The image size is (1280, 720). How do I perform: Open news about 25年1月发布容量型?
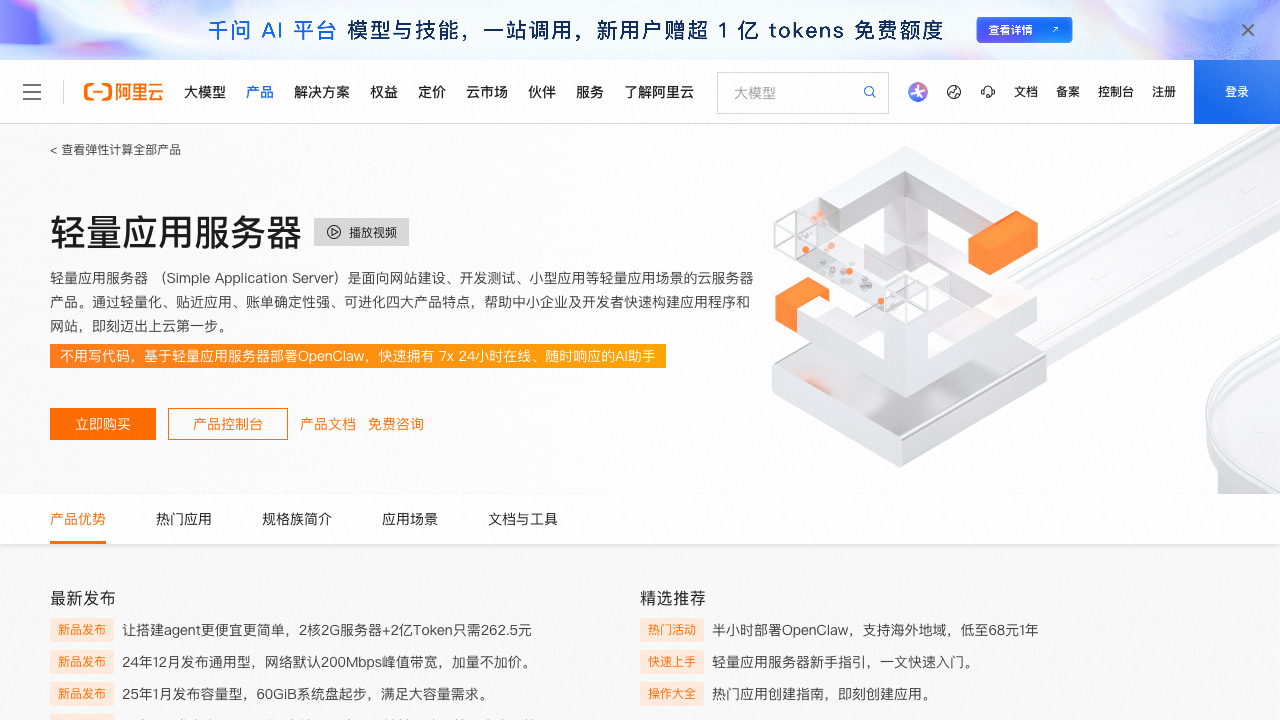[305, 694]
